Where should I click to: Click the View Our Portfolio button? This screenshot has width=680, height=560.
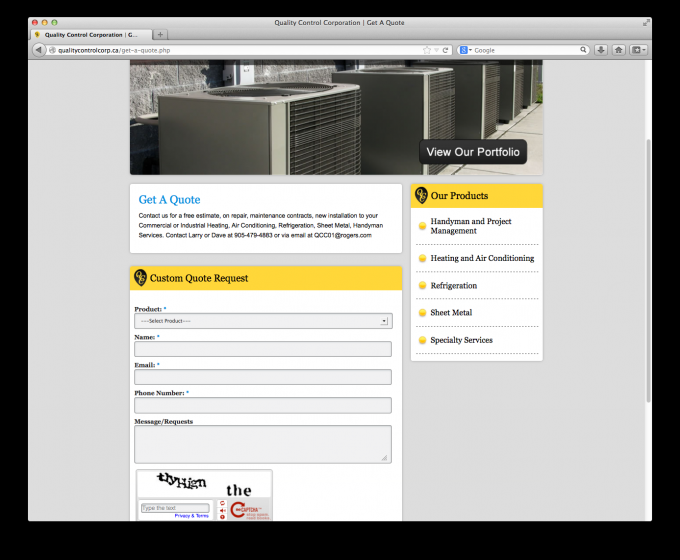[x=473, y=152]
